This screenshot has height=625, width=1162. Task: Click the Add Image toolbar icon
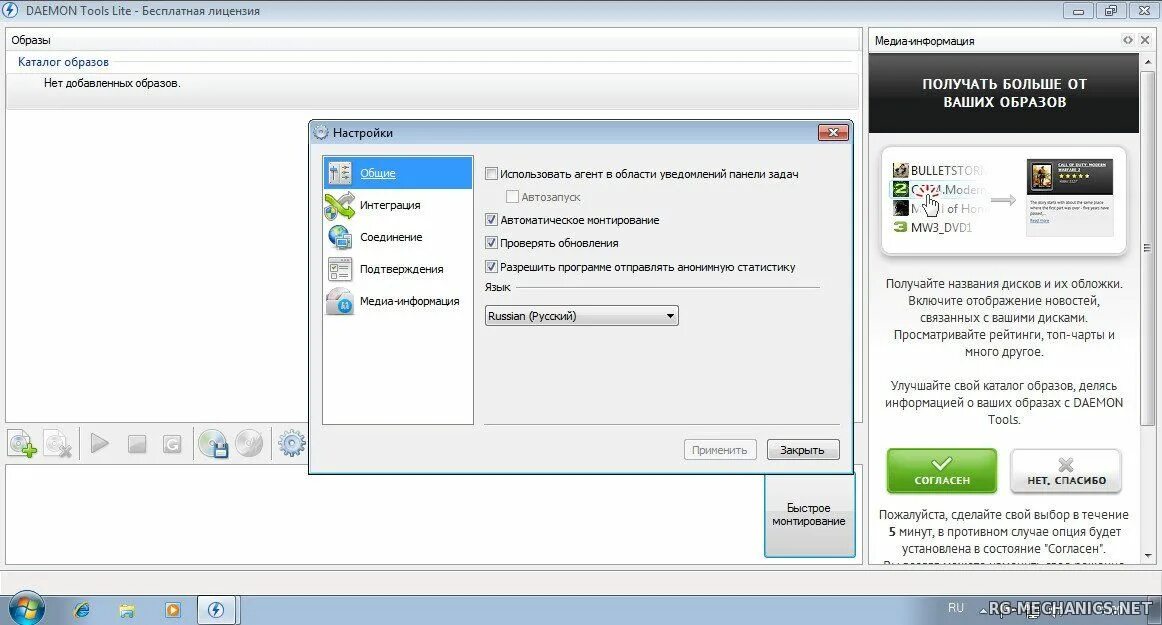pyautogui.click(x=21, y=444)
